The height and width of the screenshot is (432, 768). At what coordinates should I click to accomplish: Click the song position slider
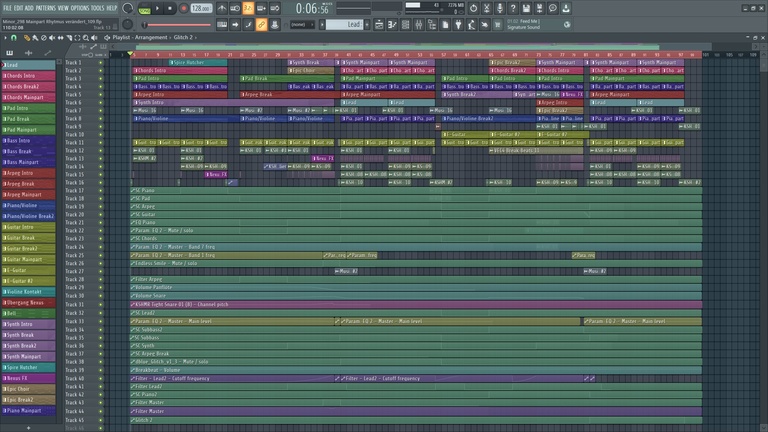coord(178,24)
